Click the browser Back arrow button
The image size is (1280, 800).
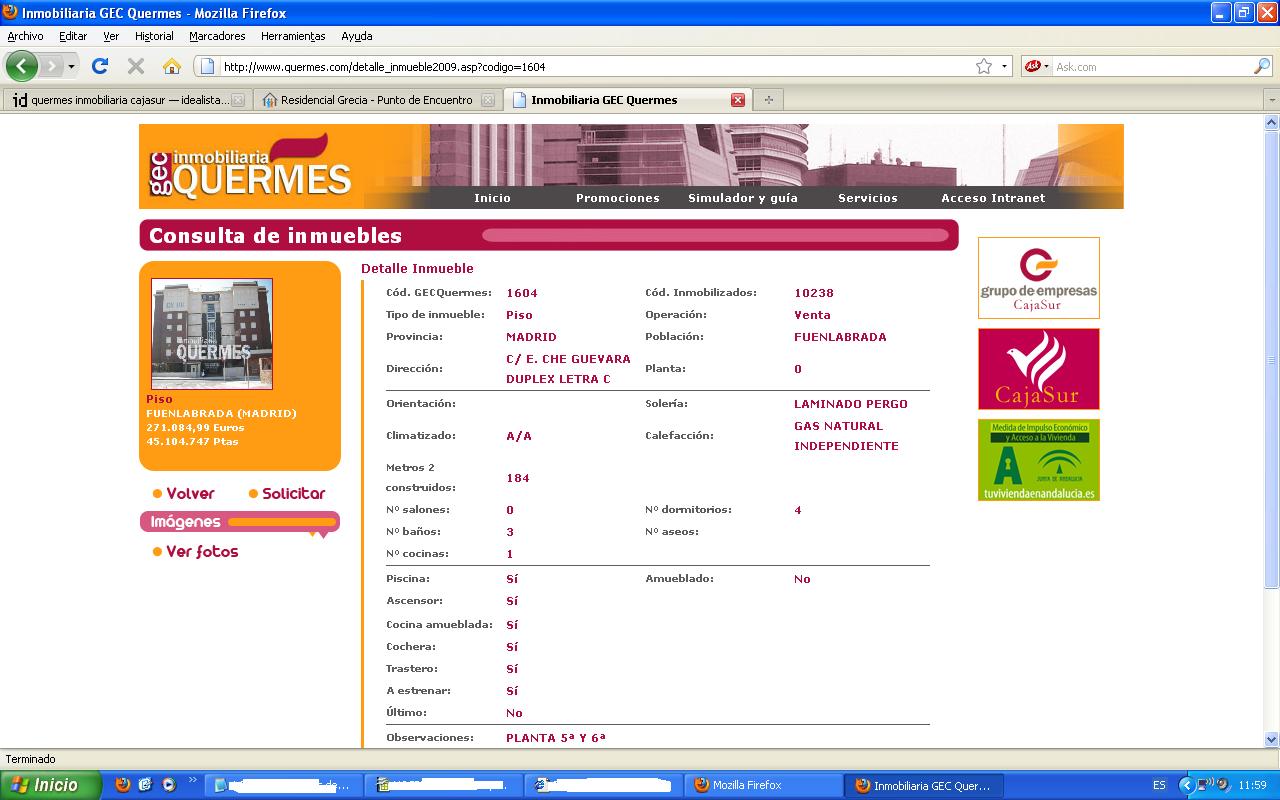[22, 67]
